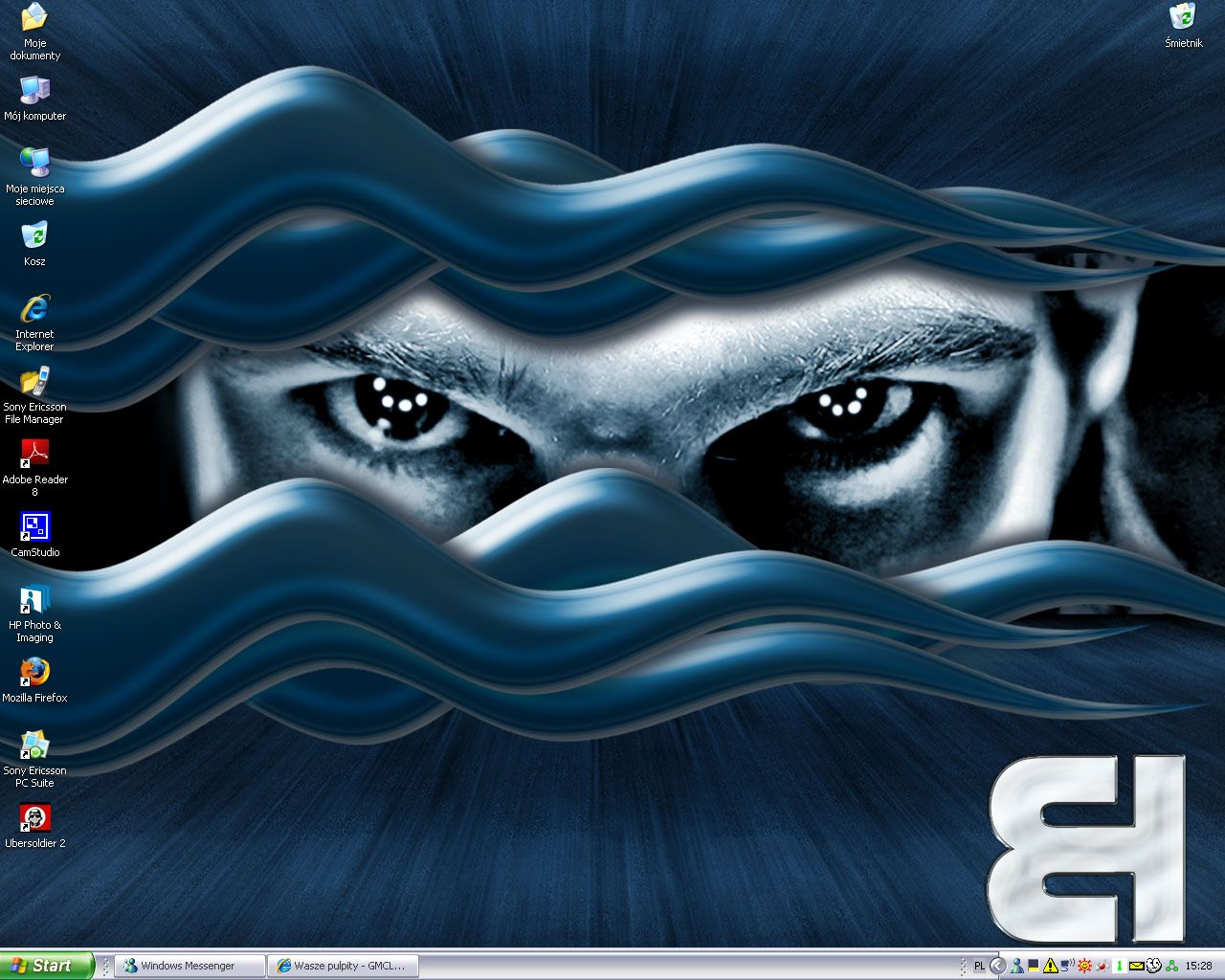The image size is (1225, 980).
Task: Click the taskbar clock showing 15:28
Action: coord(1198,966)
